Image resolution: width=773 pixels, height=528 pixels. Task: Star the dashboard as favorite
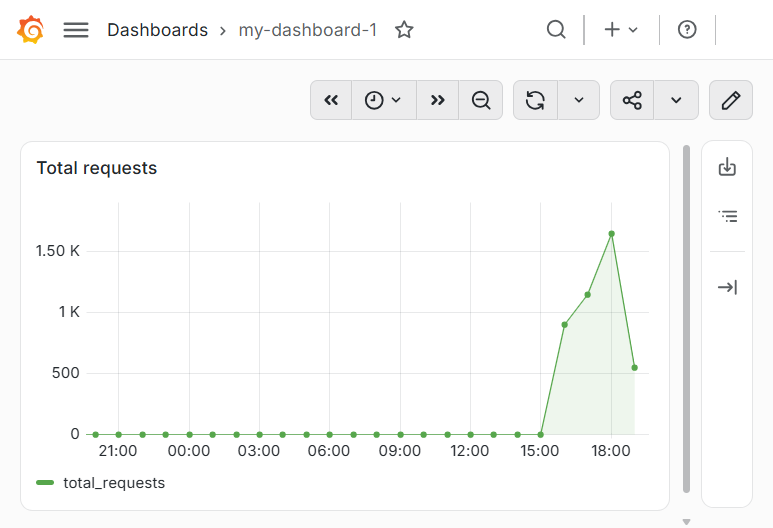pyautogui.click(x=404, y=30)
